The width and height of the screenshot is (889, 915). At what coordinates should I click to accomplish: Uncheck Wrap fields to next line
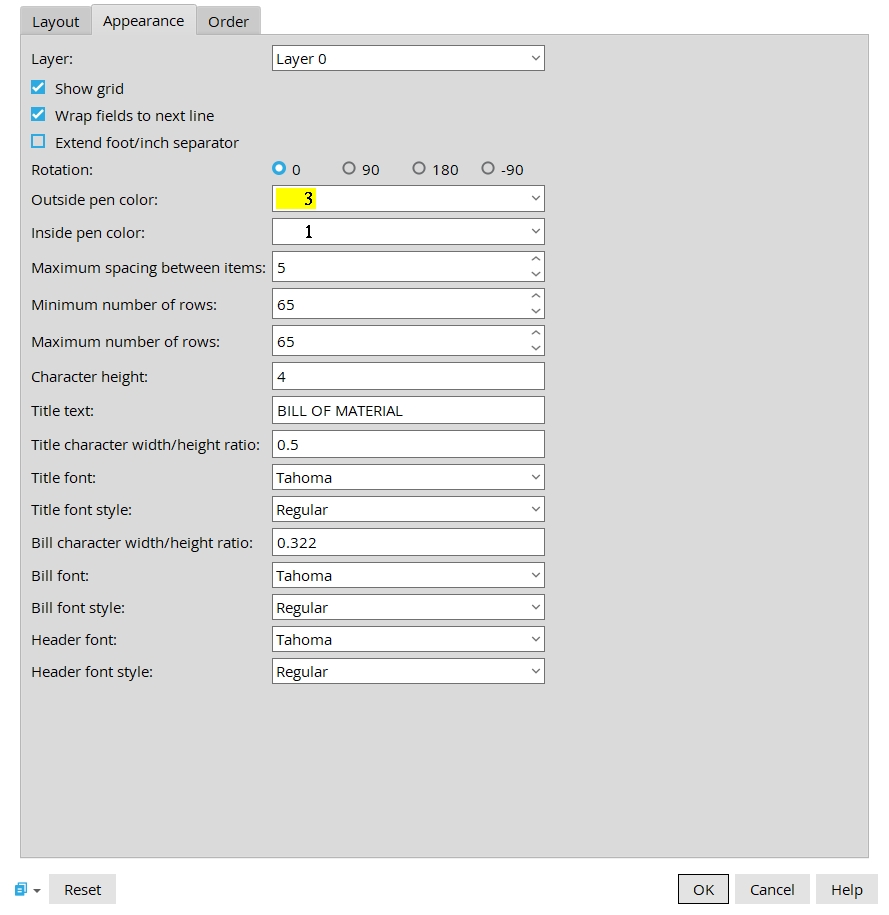tap(39, 115)
